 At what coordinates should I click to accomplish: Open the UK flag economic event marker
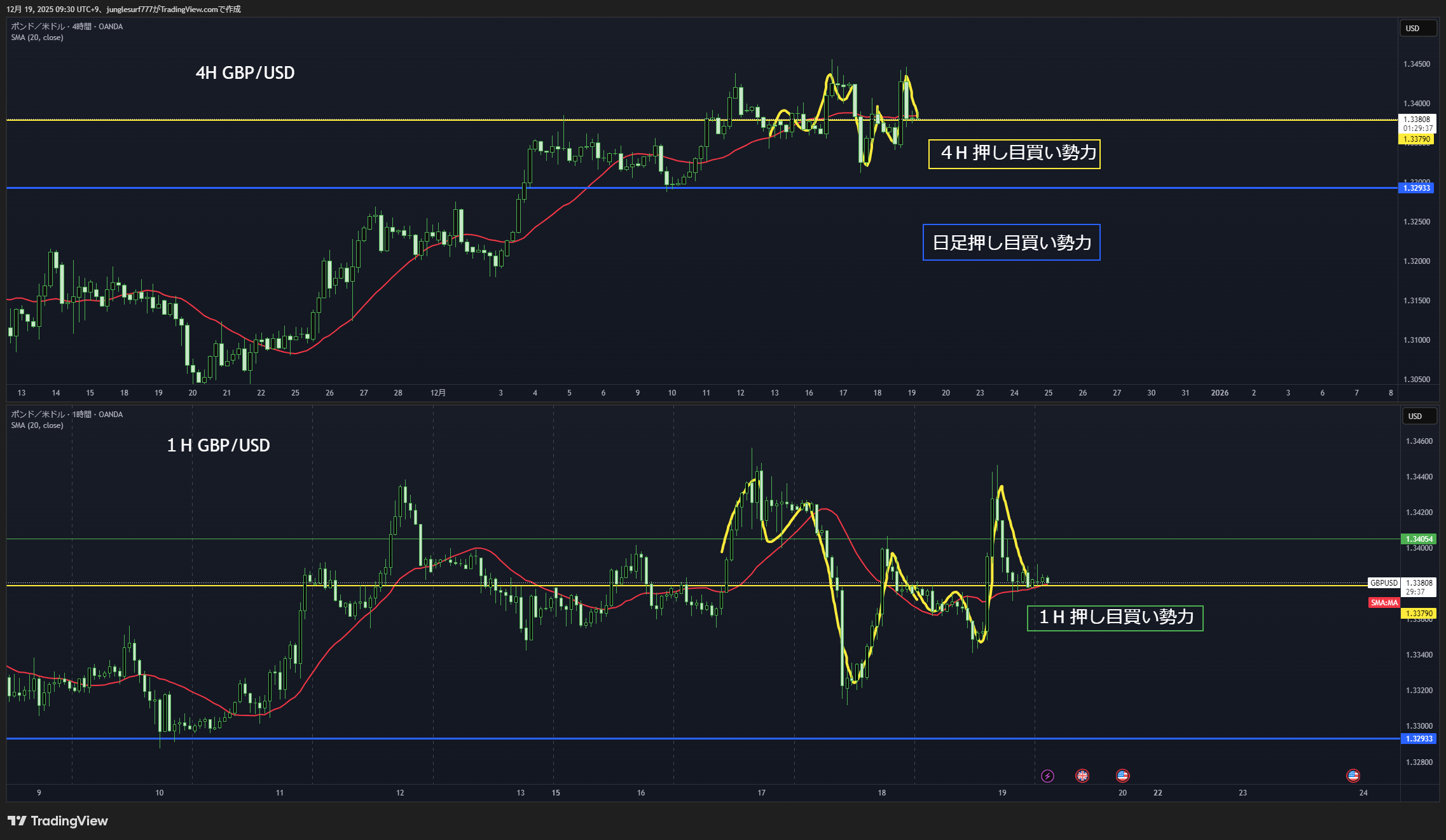[1082, 776]
